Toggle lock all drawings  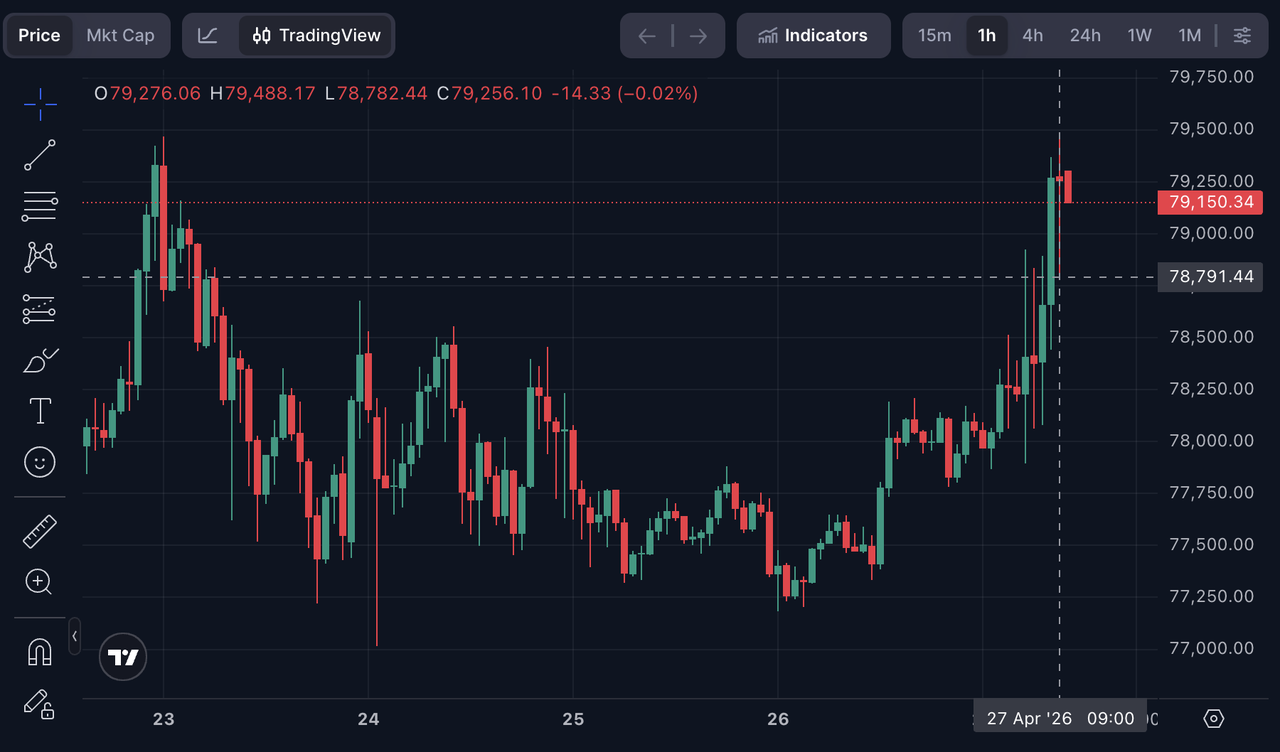point(40,703)
